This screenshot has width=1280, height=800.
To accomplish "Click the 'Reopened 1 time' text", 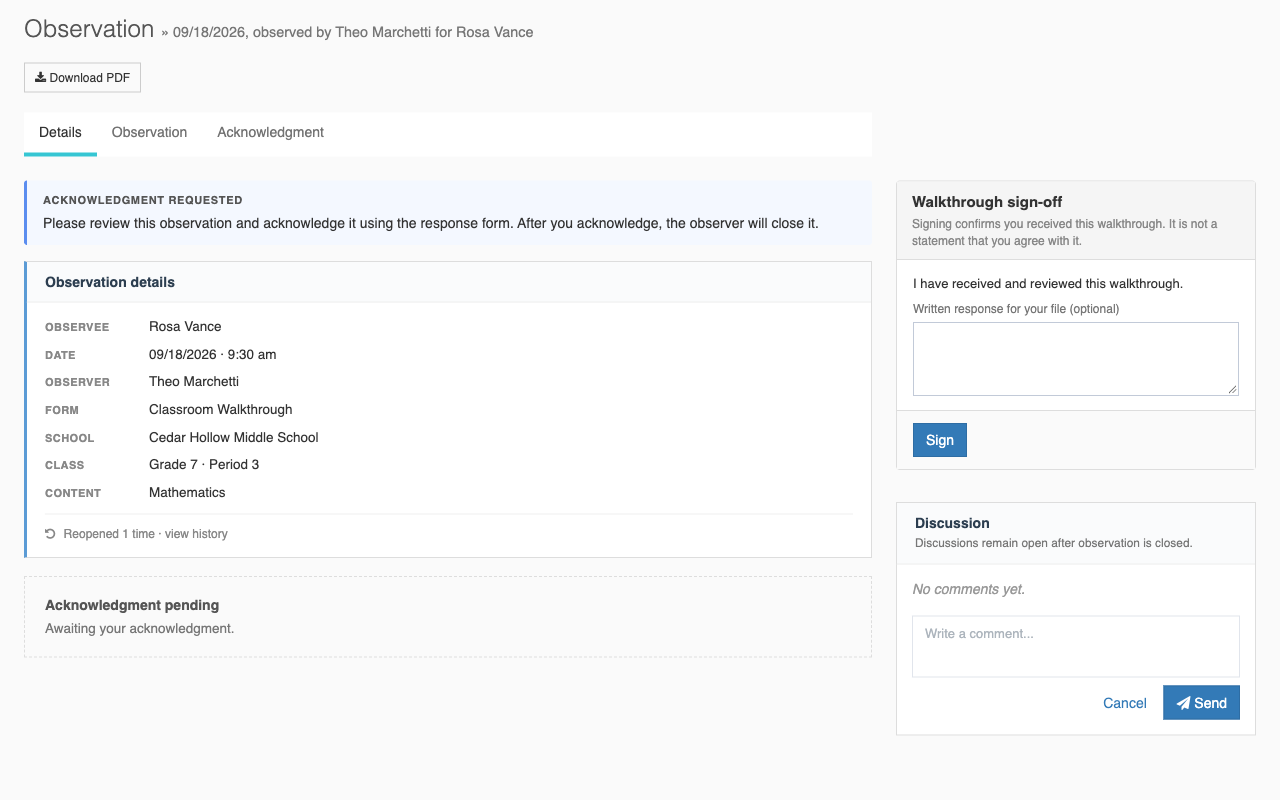I will tap(109, 534).
